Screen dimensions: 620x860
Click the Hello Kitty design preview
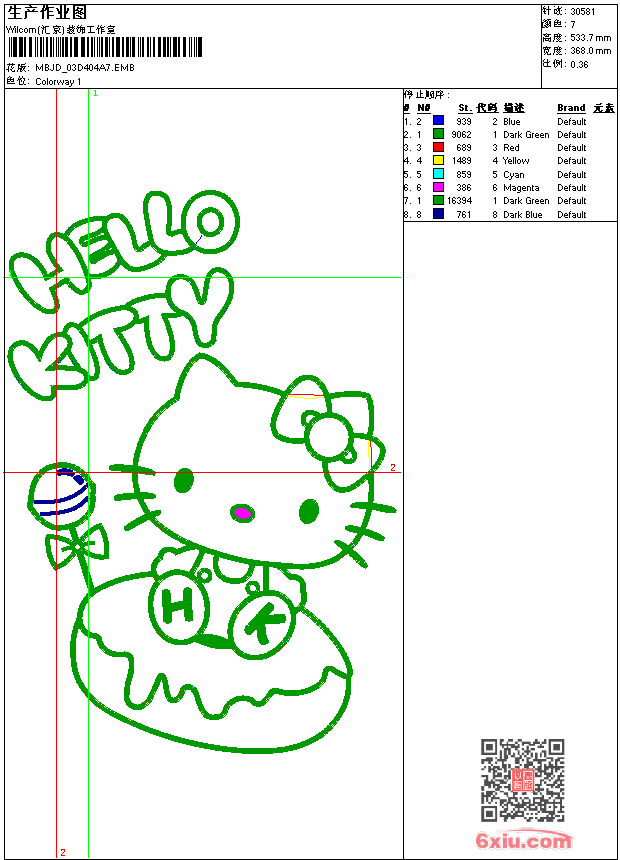pyautogui.click(x=203, y=472)
